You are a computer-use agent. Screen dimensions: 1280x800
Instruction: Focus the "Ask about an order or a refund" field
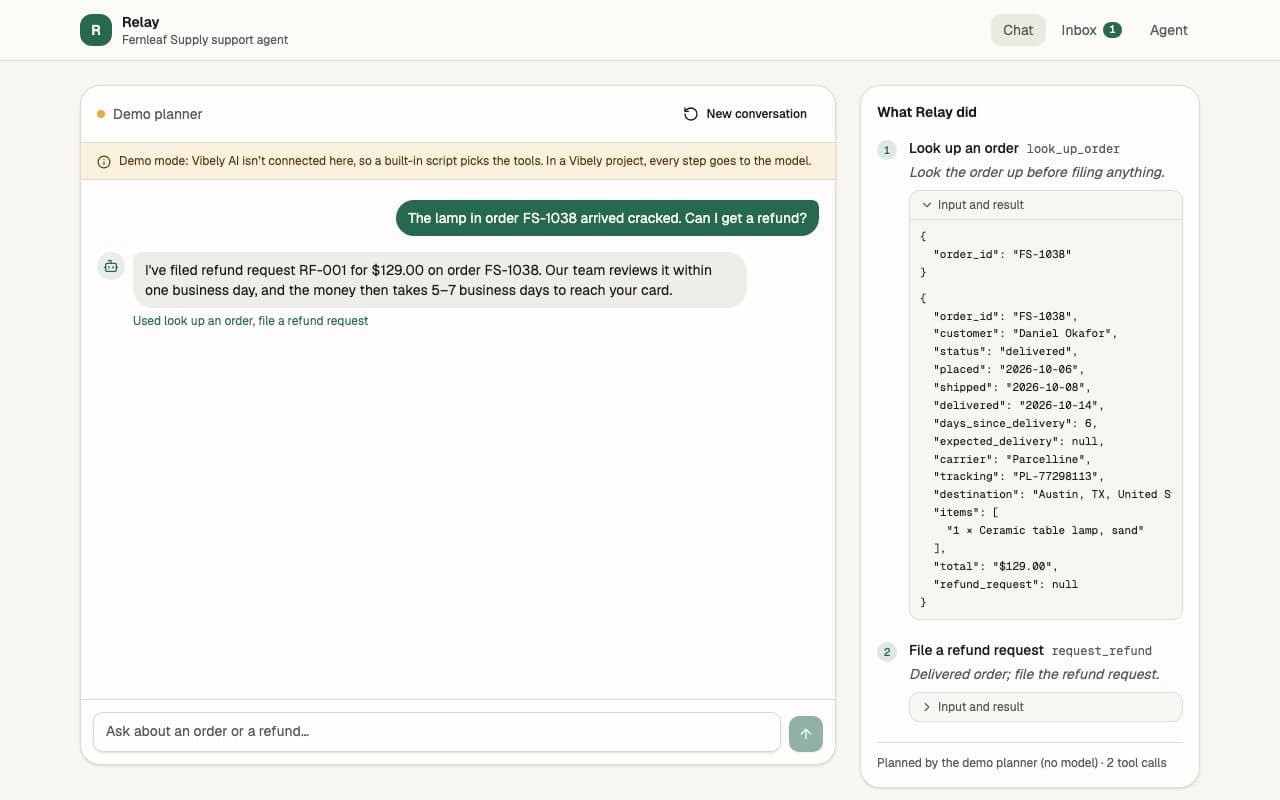436,732
